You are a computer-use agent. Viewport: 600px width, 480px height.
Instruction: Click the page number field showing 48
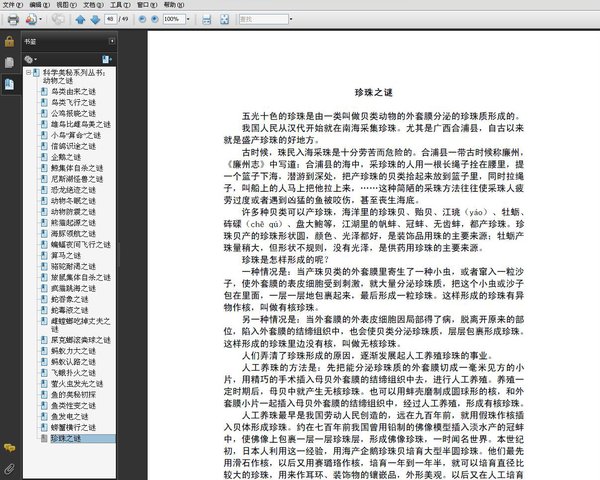pyautogui.click(x=110, y=19)
